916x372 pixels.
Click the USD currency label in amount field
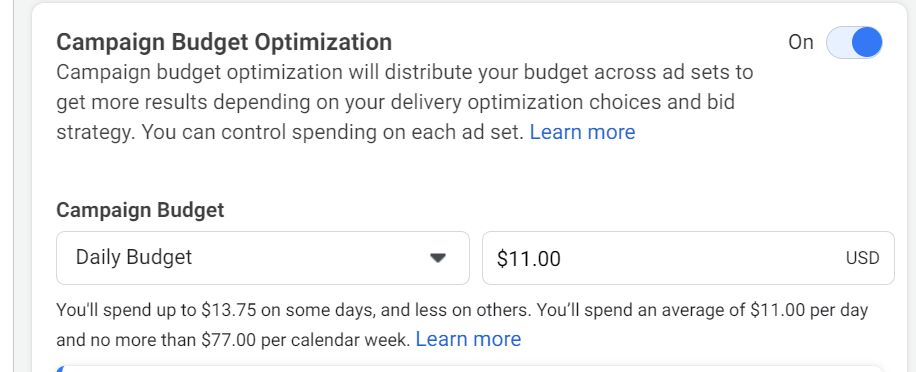(x=862, y=258)
